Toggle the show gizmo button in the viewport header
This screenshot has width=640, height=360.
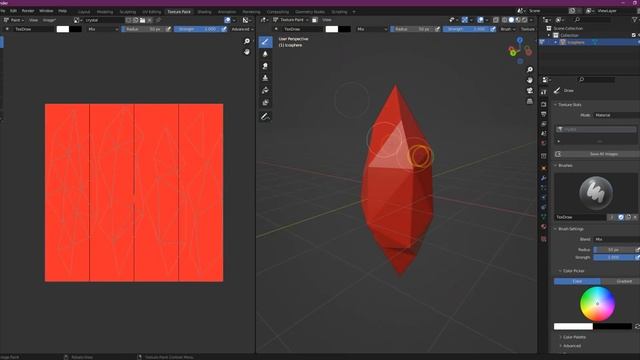464,20
